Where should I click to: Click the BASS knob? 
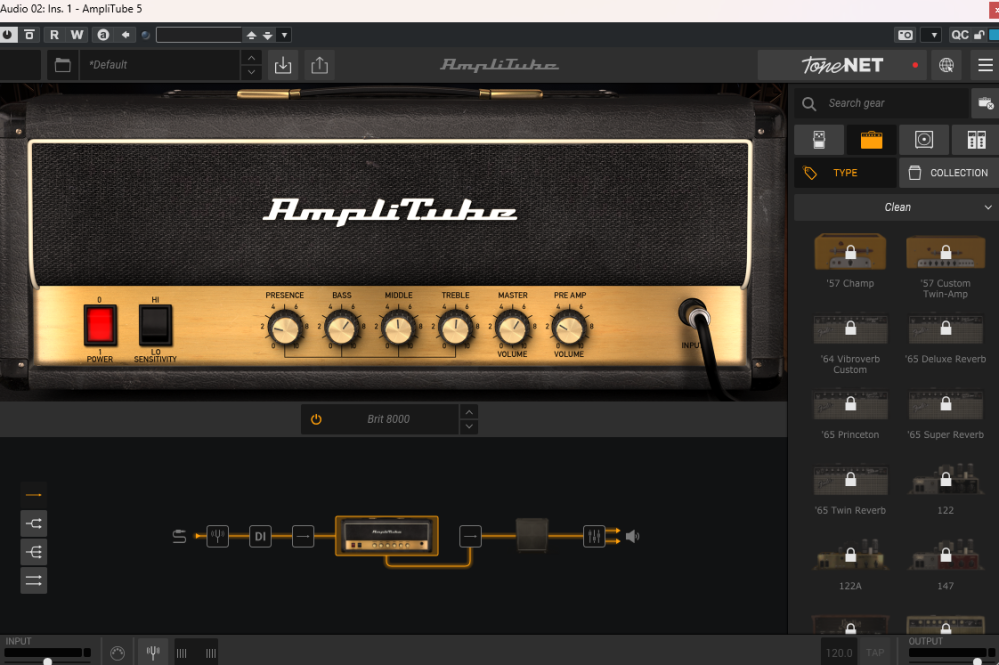(341, 329)
